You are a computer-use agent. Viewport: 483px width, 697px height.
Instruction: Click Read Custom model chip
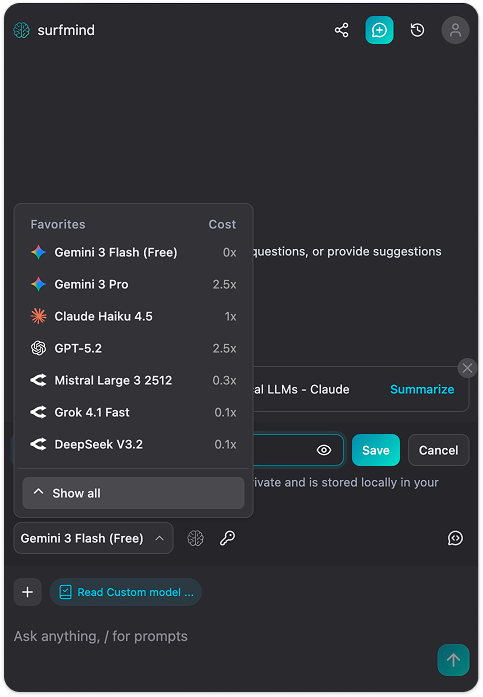click(x=126, y=592)
